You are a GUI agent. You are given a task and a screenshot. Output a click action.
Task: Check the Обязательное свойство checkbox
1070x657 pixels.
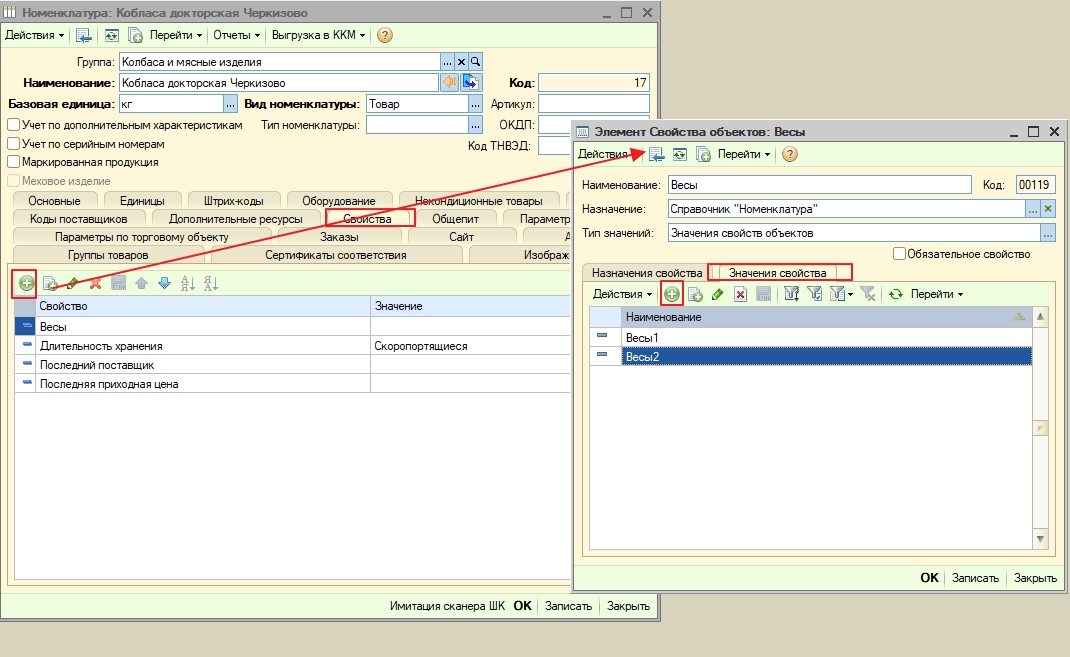(899, 254)
